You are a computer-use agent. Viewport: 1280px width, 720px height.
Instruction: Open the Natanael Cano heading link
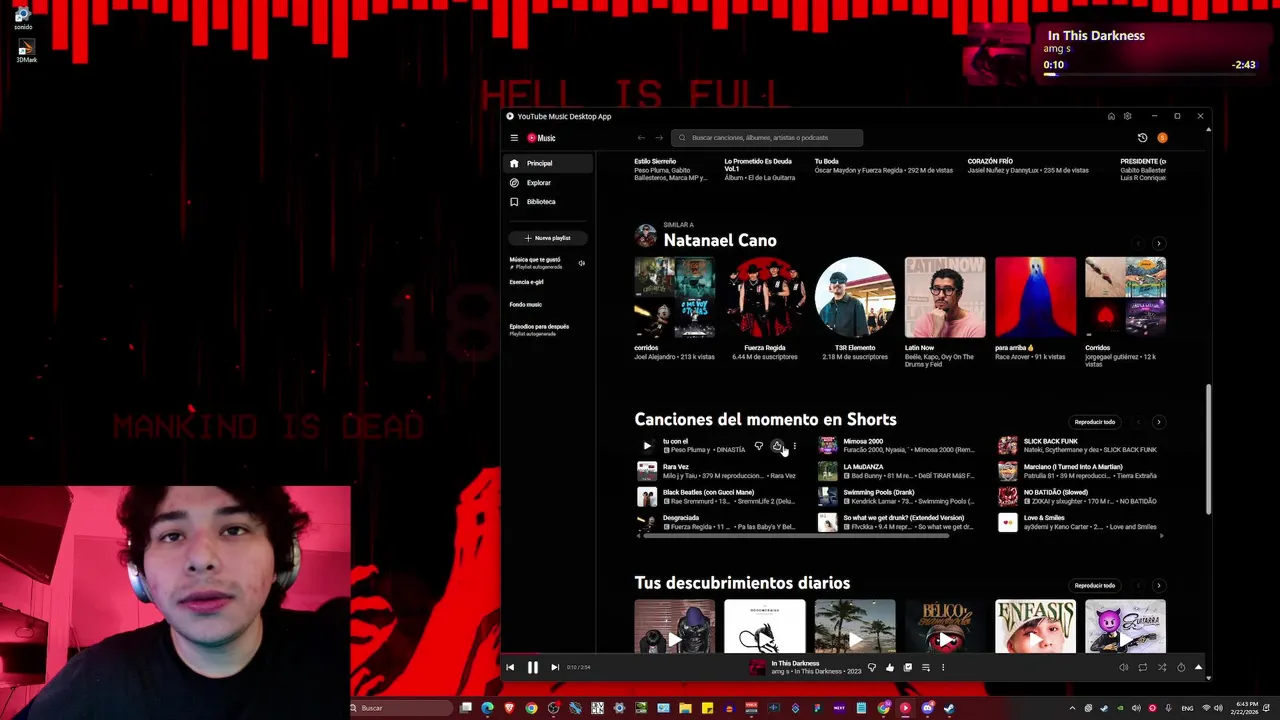(x=720, y=240)
